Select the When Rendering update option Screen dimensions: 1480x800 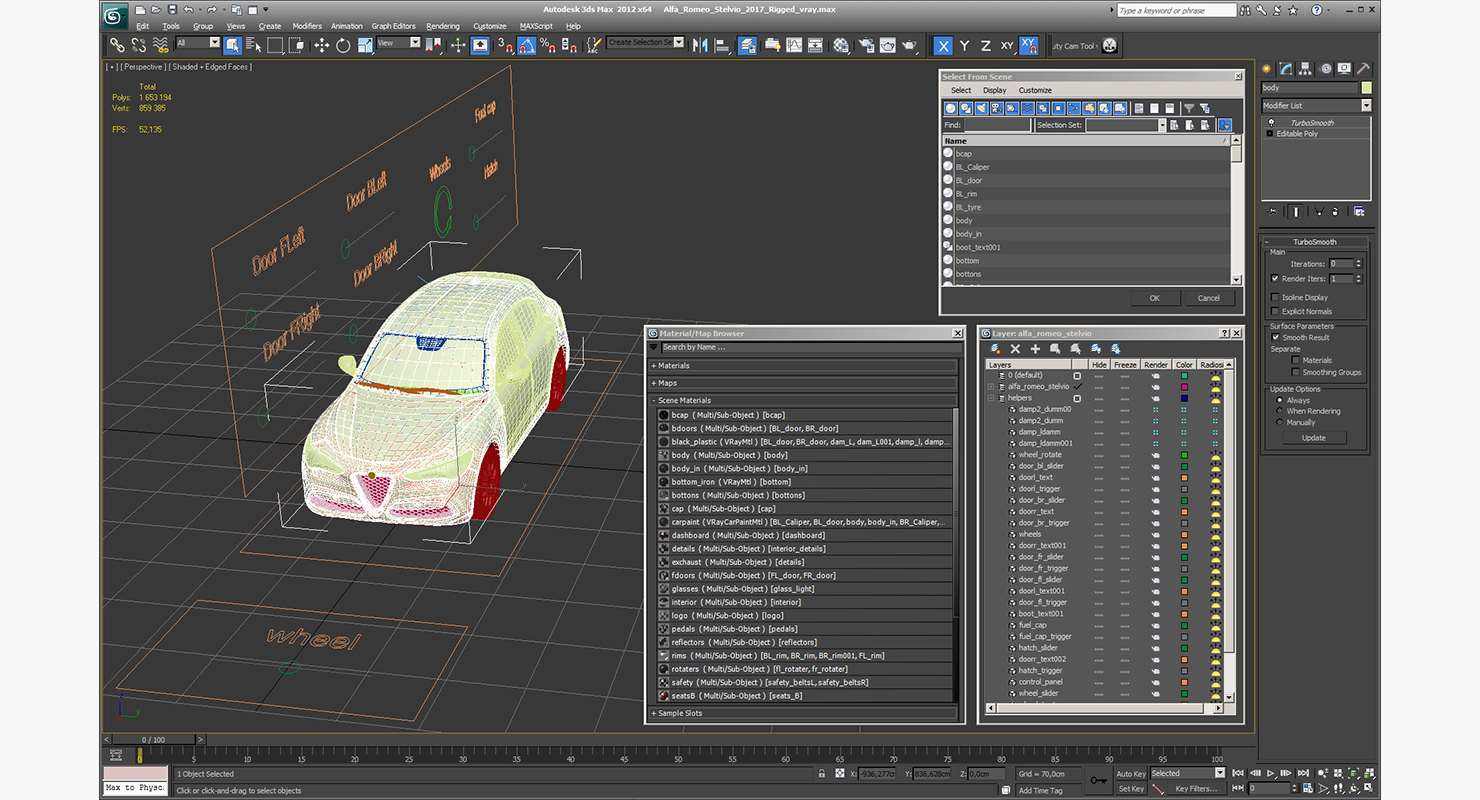click(x=1279, y=411)
